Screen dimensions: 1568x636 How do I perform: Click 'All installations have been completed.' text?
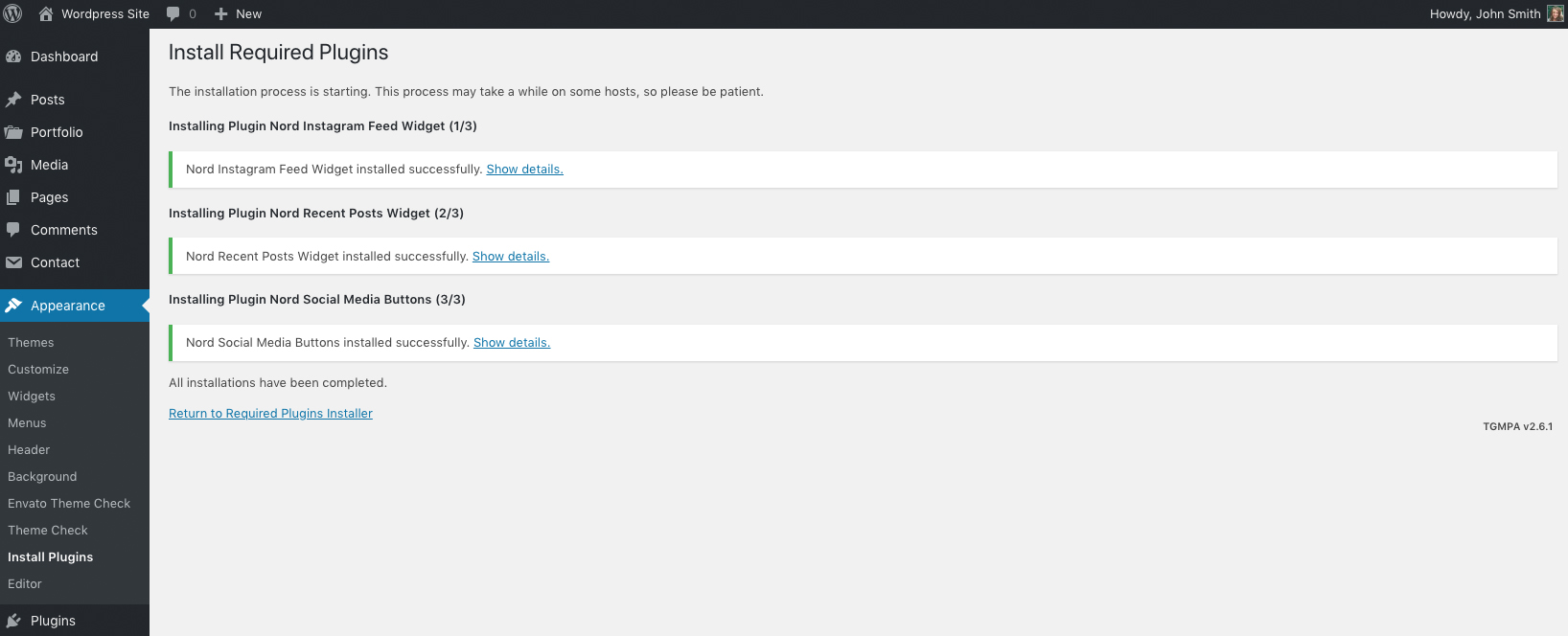click(278, 383)
